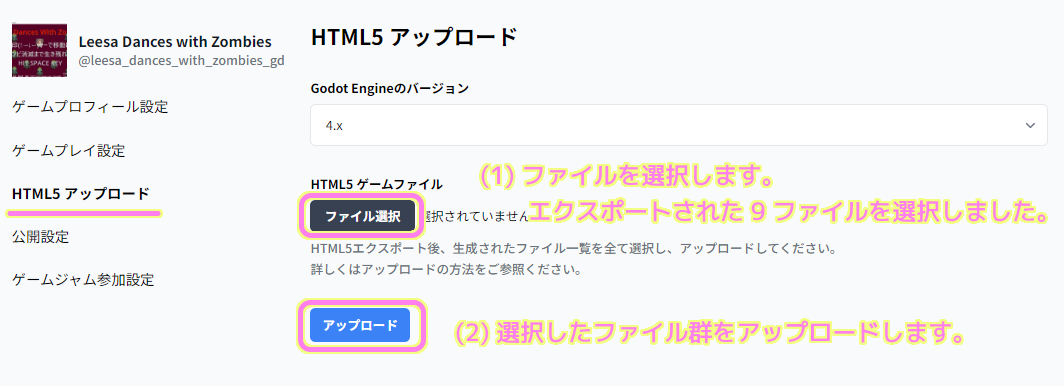Click the HTML5 アップロード page heading
Image resolution: width=1064 pixels, height=386 pixels.
click(414, 38)
